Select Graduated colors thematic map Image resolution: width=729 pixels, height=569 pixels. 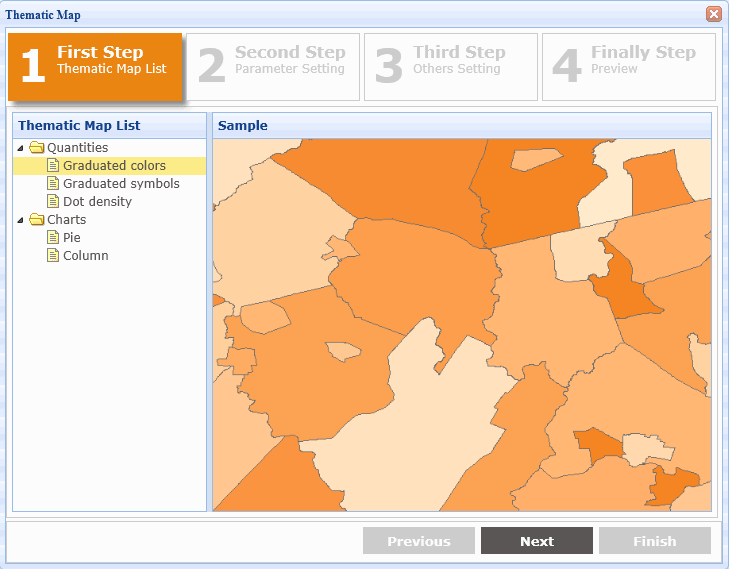[109, 165]
